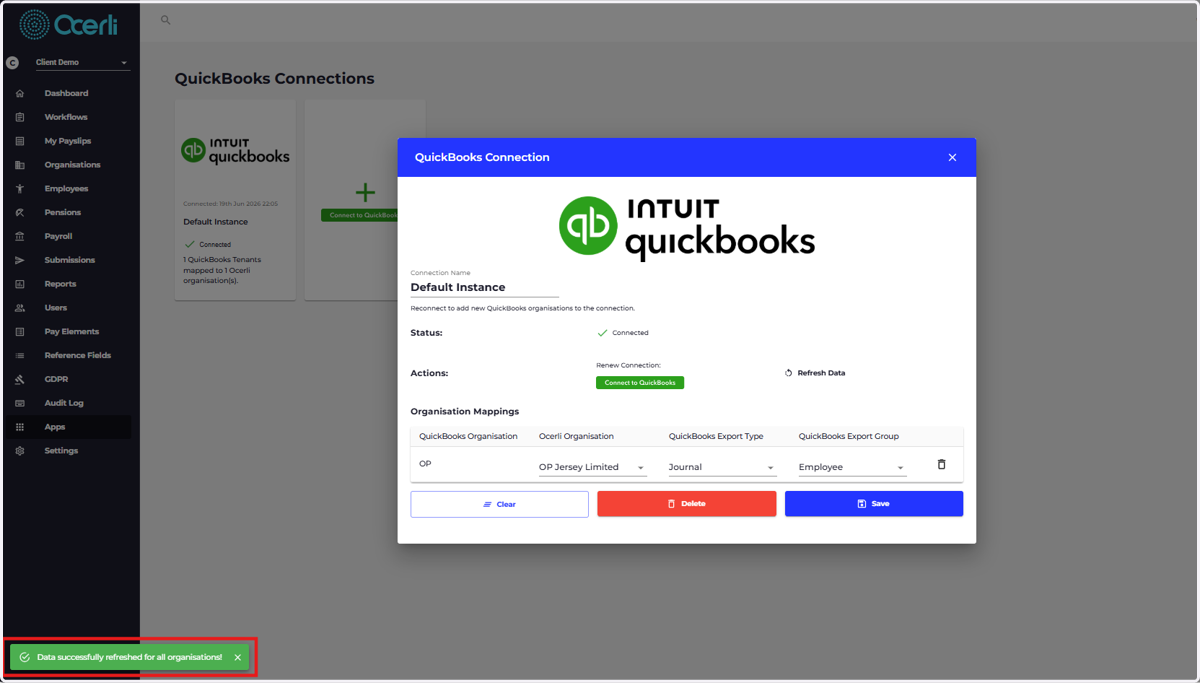Click the Organisations building icon

(20, 165)
